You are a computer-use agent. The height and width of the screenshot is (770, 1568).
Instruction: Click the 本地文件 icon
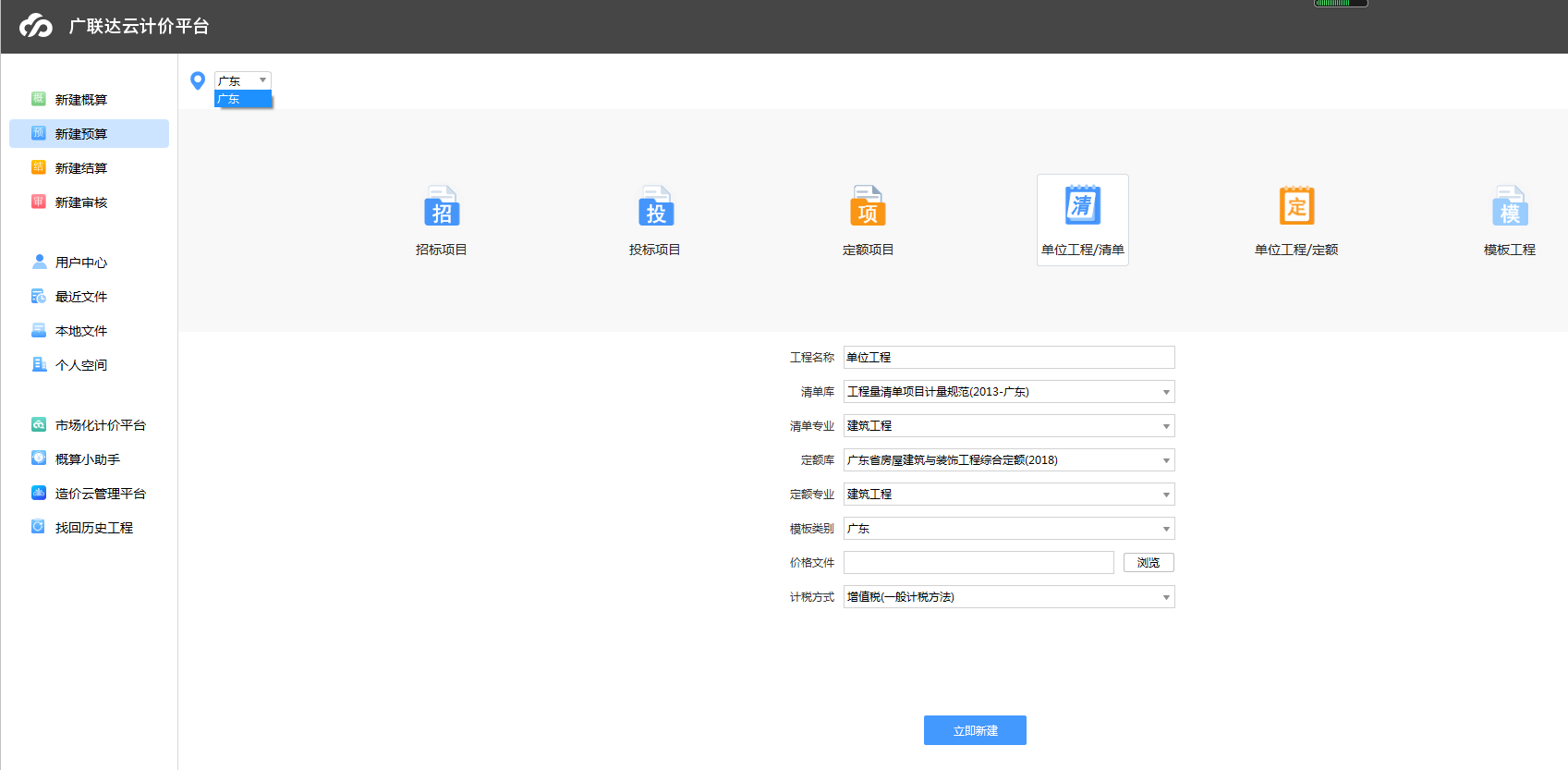coord(39,330)
